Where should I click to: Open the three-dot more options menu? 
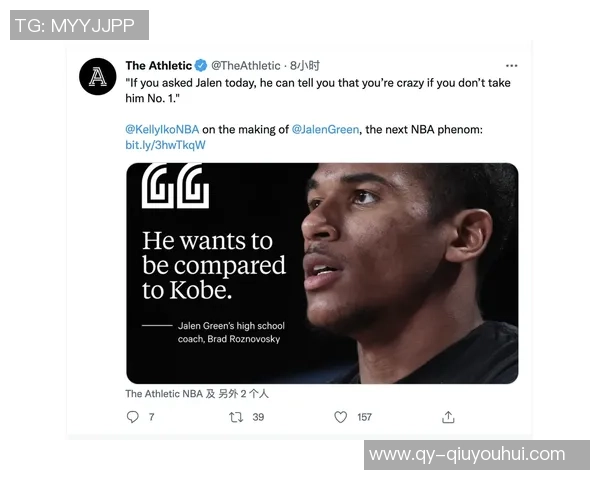point(511,66)
